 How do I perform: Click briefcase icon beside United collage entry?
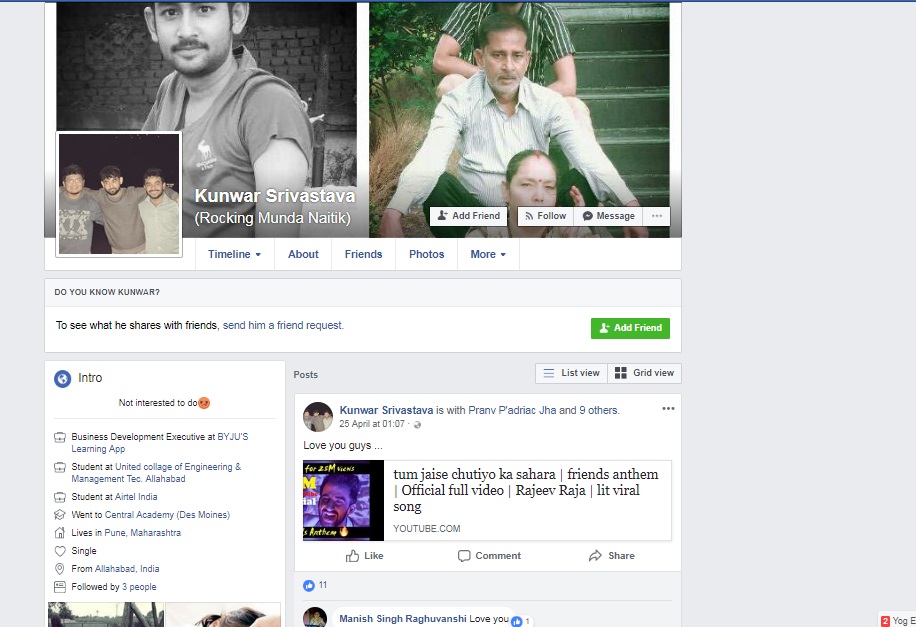[60, 467]
